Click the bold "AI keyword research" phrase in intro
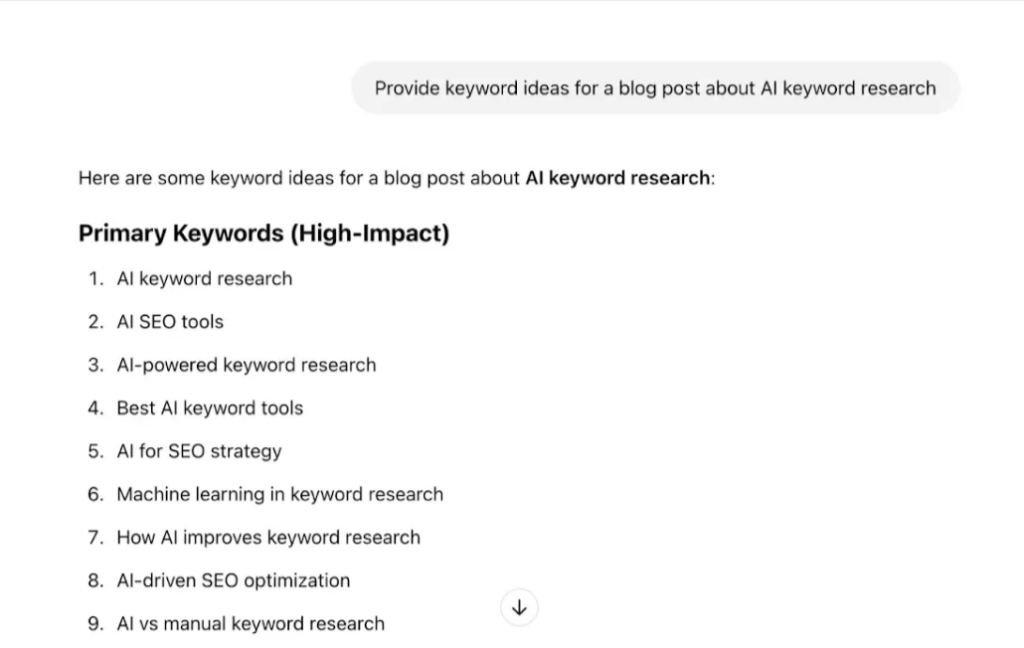 [x=617, y=179]
